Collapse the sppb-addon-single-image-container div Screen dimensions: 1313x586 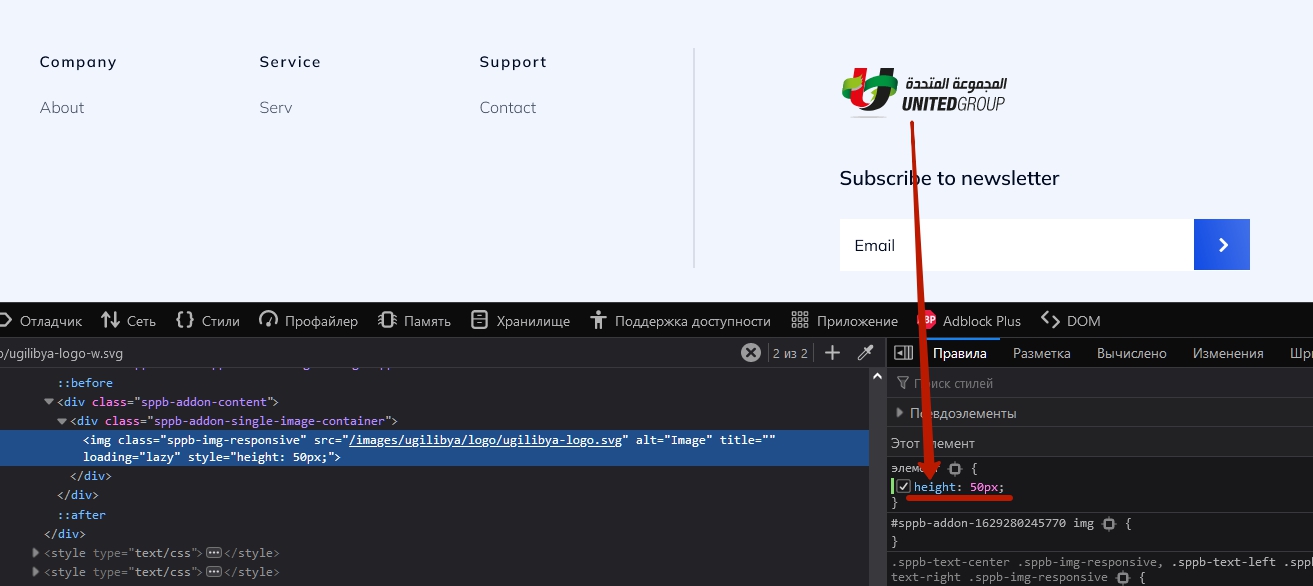(x=62, y=421)
